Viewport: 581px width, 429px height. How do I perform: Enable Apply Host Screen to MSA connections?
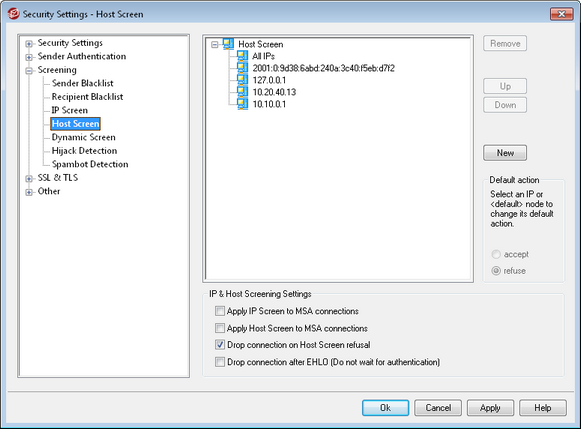tap(220, 328)
